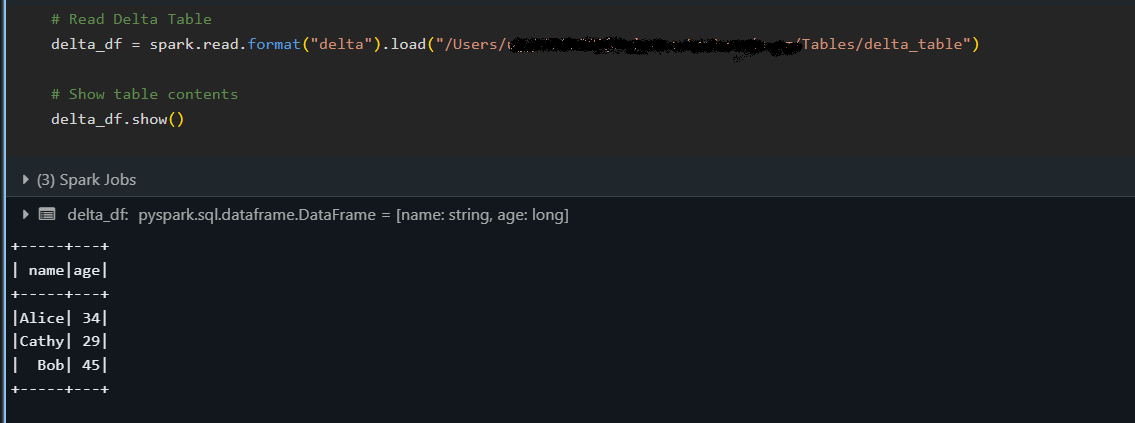Click the table icon beside delta_df
Viewport: 1135px width, 423px height.
tap(47, 214)
